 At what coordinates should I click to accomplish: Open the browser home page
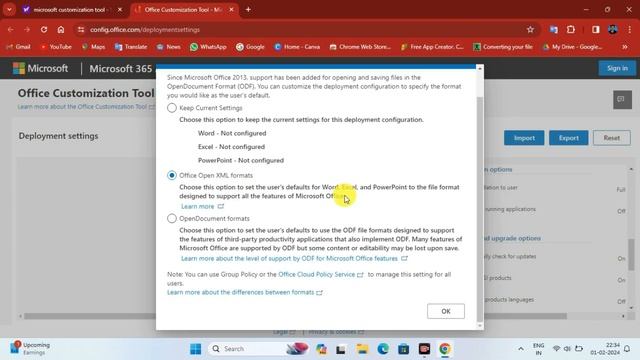coord(61,29)
